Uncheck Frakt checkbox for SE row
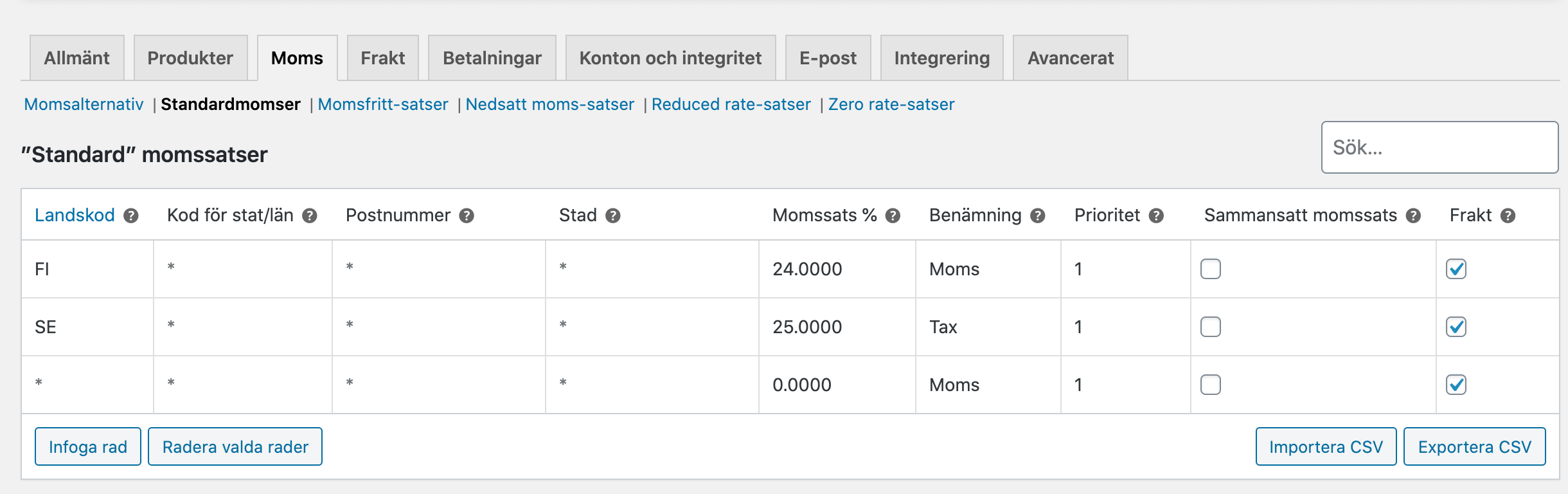1568x494 pixels. [x=1456, y=327]
